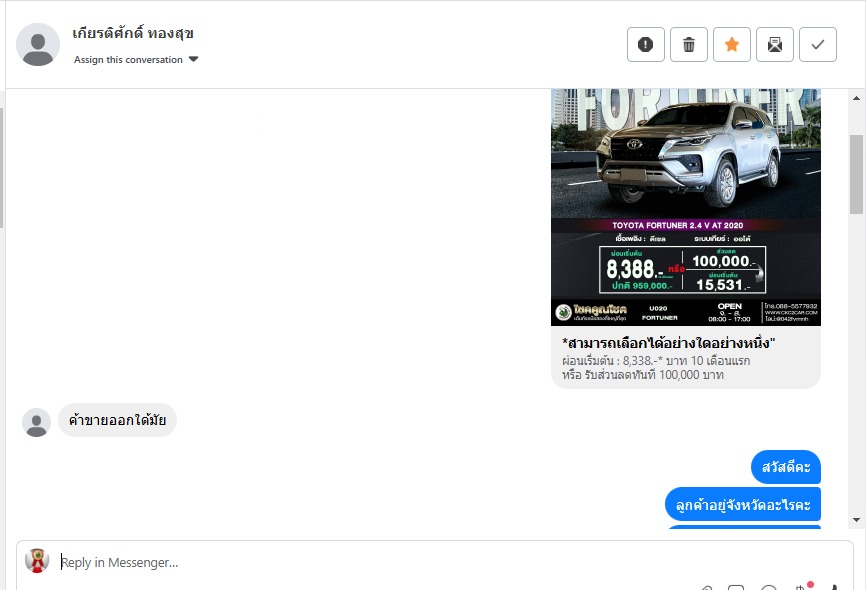Click the chat vertical scrollbar thumb

coord(857,174)
